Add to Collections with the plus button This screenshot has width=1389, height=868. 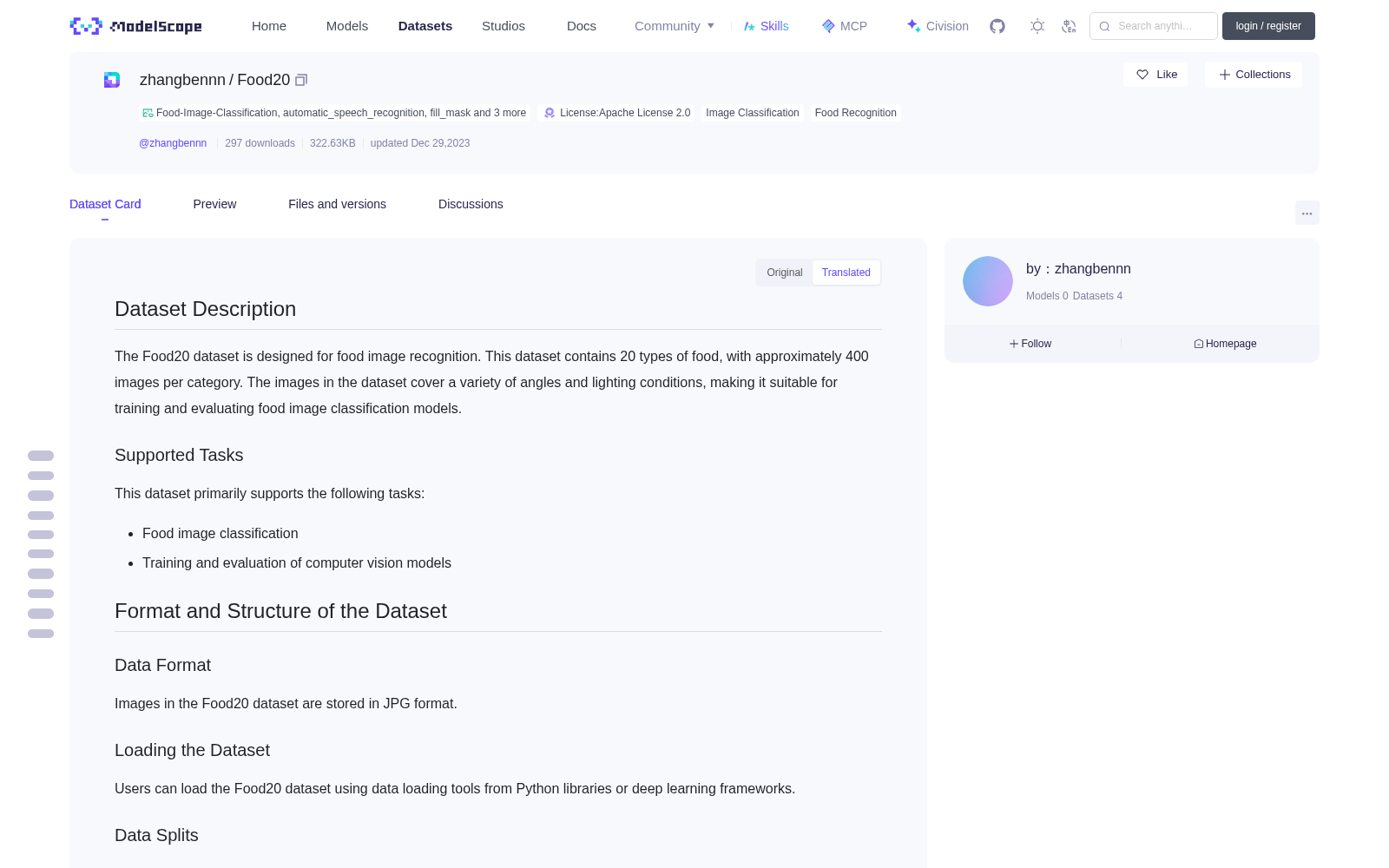[x=1254, y=75]
